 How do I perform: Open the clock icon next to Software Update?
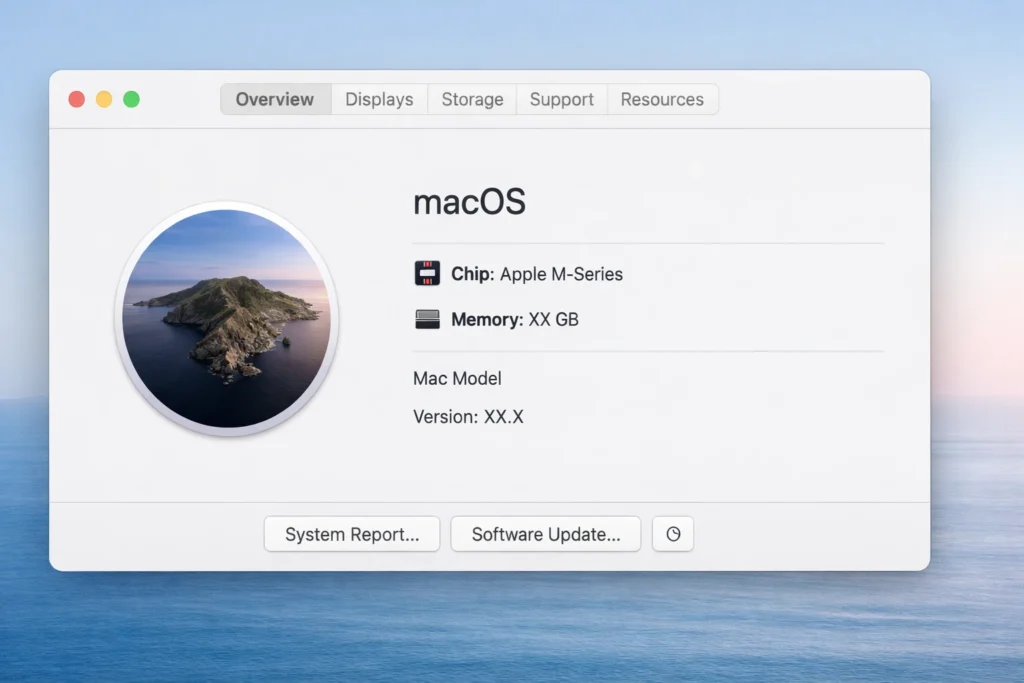(x=673, y=534)
